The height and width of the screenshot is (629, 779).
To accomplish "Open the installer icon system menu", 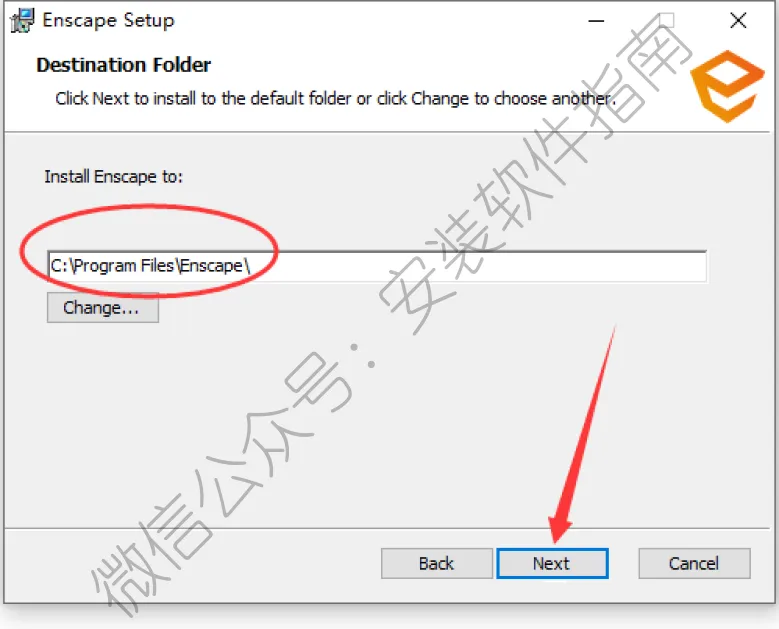I will pos(22,20).
